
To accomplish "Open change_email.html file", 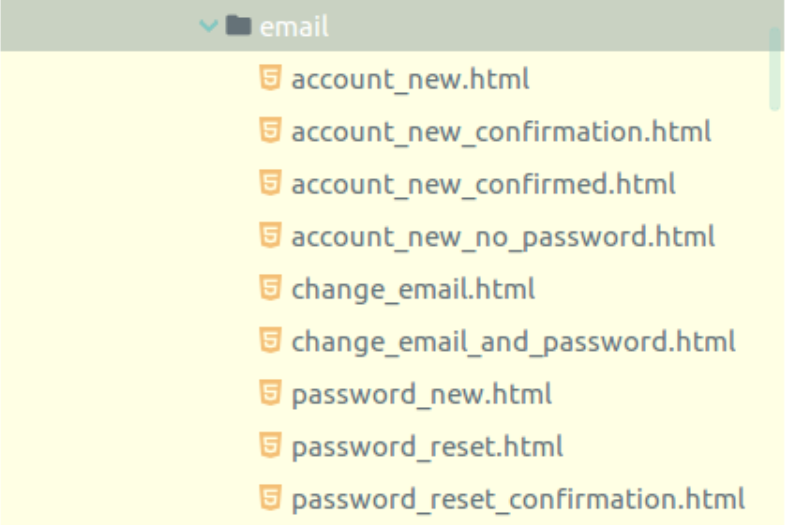I will click(x=413, y=290).
